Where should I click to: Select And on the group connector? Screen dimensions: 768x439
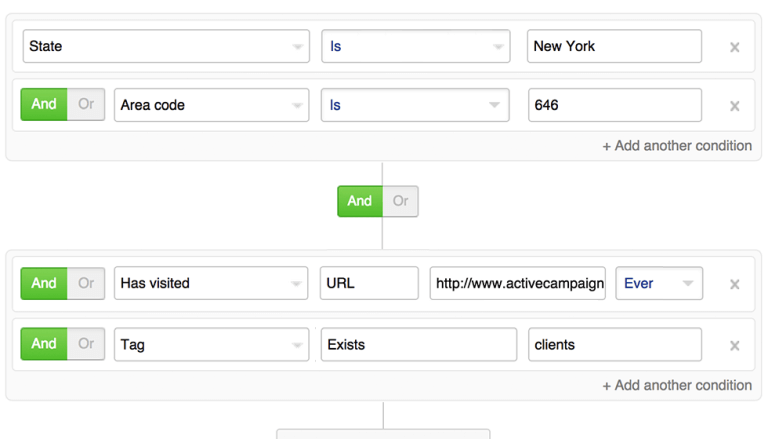(x=359, y=201)
